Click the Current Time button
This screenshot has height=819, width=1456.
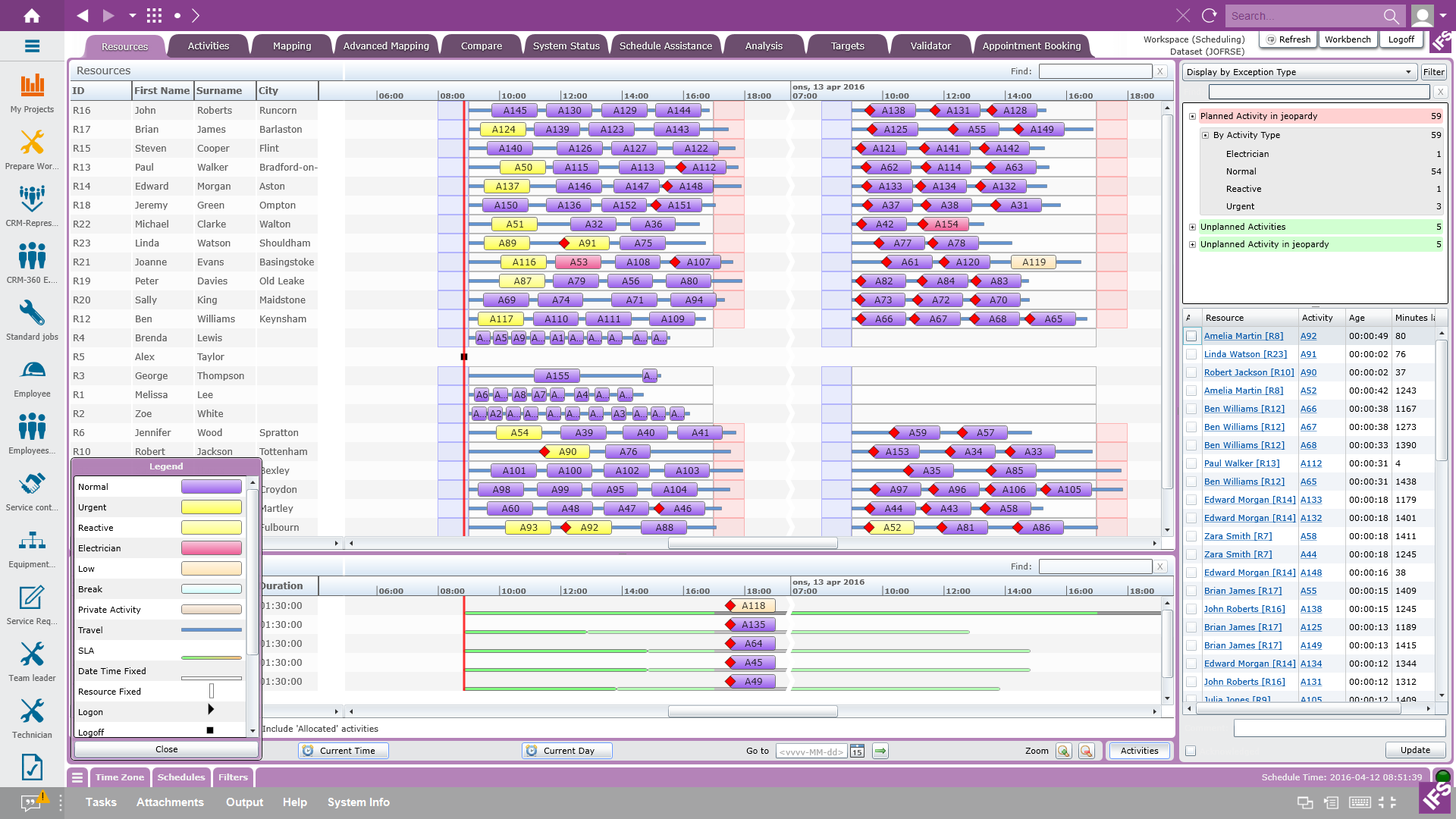[x=344, y=751]
